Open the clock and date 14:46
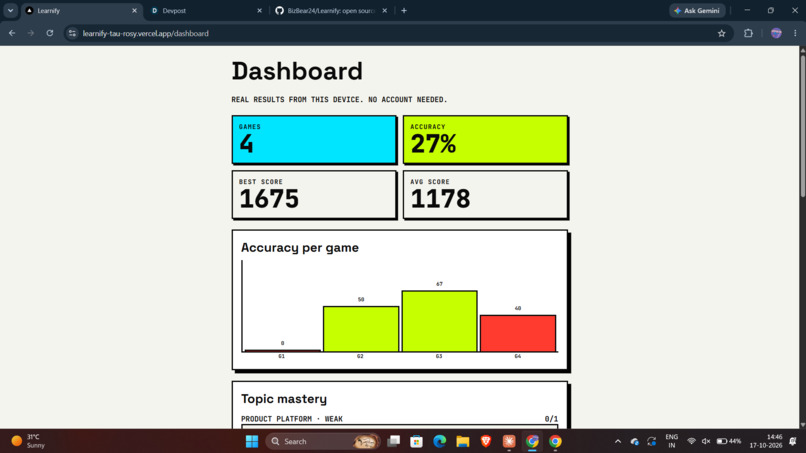This screenshot has width=806, height=453. pos(765,441)
